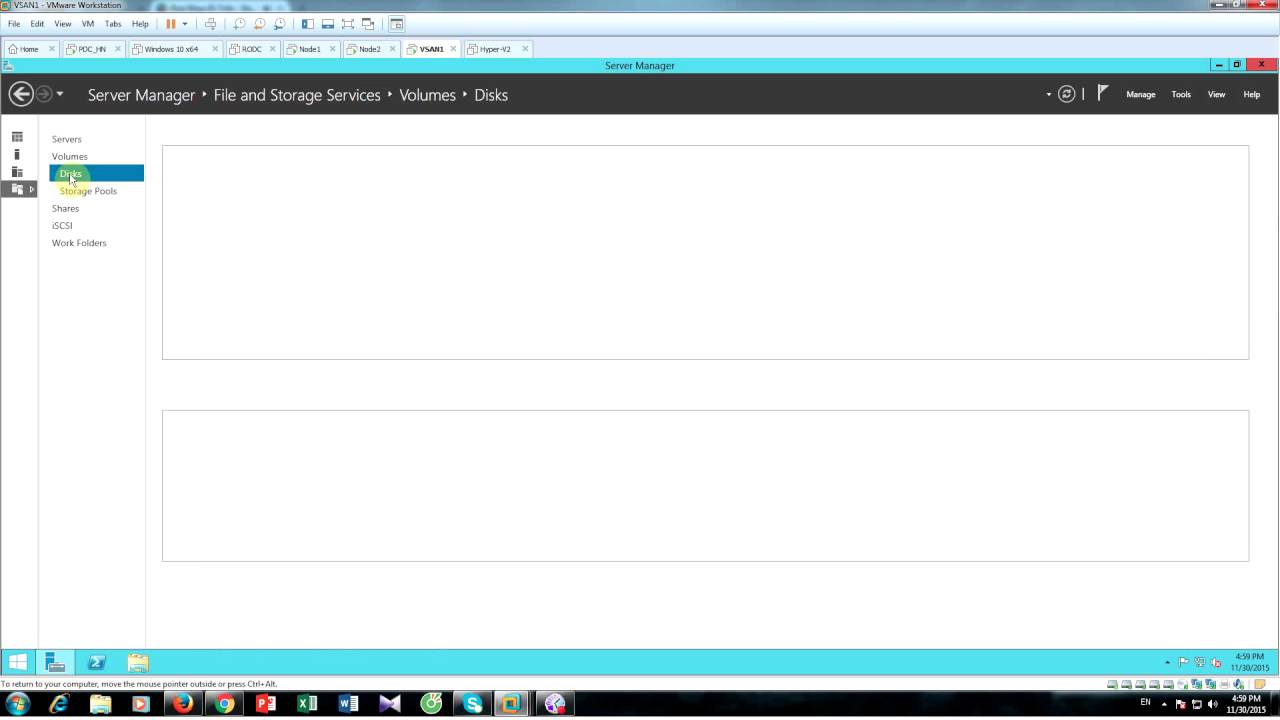Screen dimensions: 1280x720
Task: Click the full screen toolbar icon
Action: tap(347, 23)
